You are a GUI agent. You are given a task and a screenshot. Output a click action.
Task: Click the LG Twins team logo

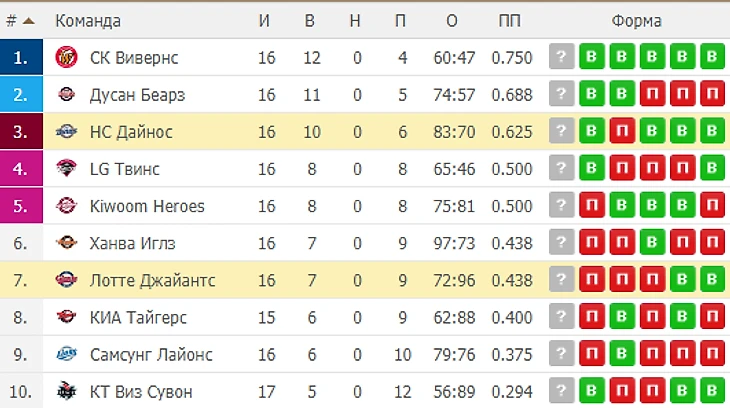66,169
